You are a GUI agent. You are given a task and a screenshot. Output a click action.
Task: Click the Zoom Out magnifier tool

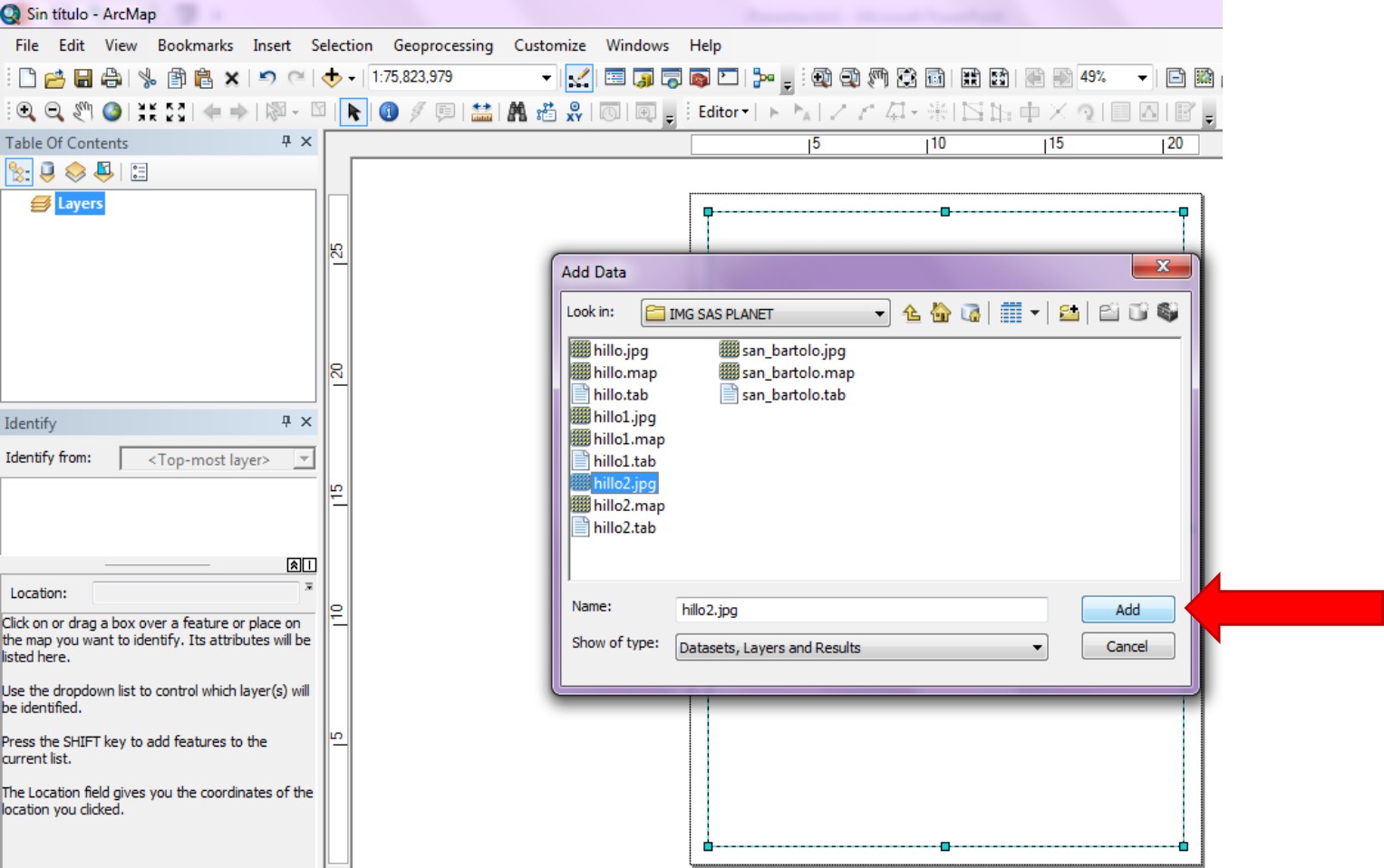[54, 111]
